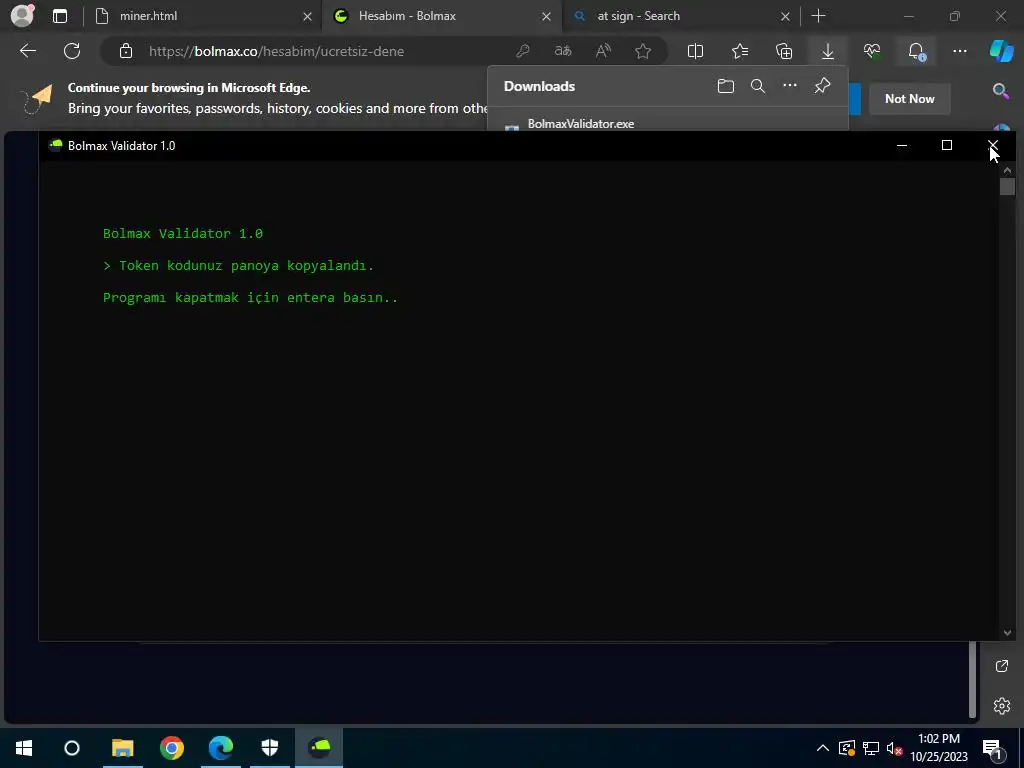View site information lock icon
Image resolution: width=1024 pixels, height=768 pixels.
[x=126, y=51]
